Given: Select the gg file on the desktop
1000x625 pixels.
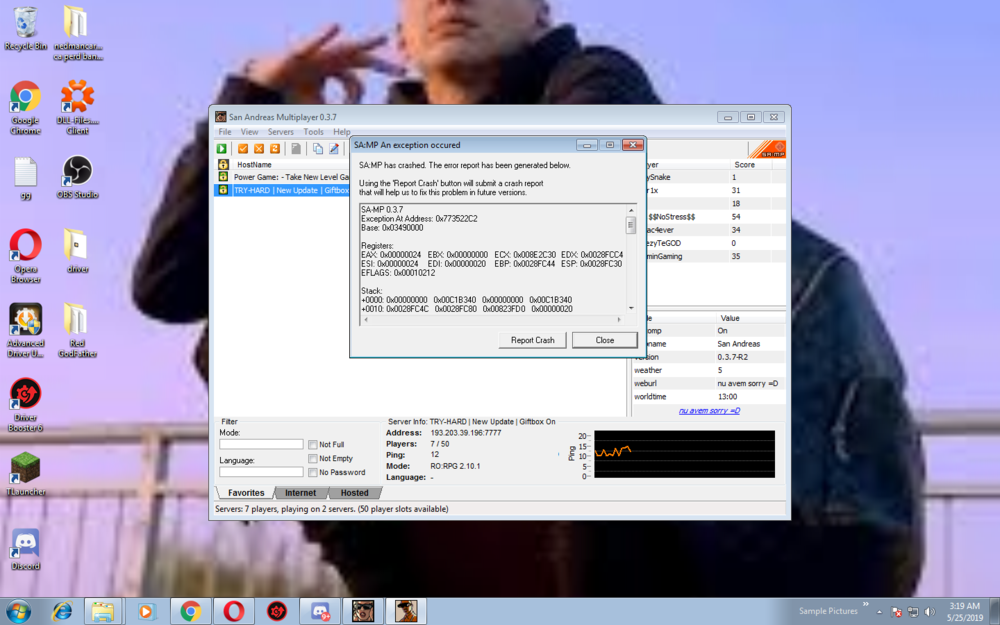Looking at the screenshot, I should click(26, 177).
